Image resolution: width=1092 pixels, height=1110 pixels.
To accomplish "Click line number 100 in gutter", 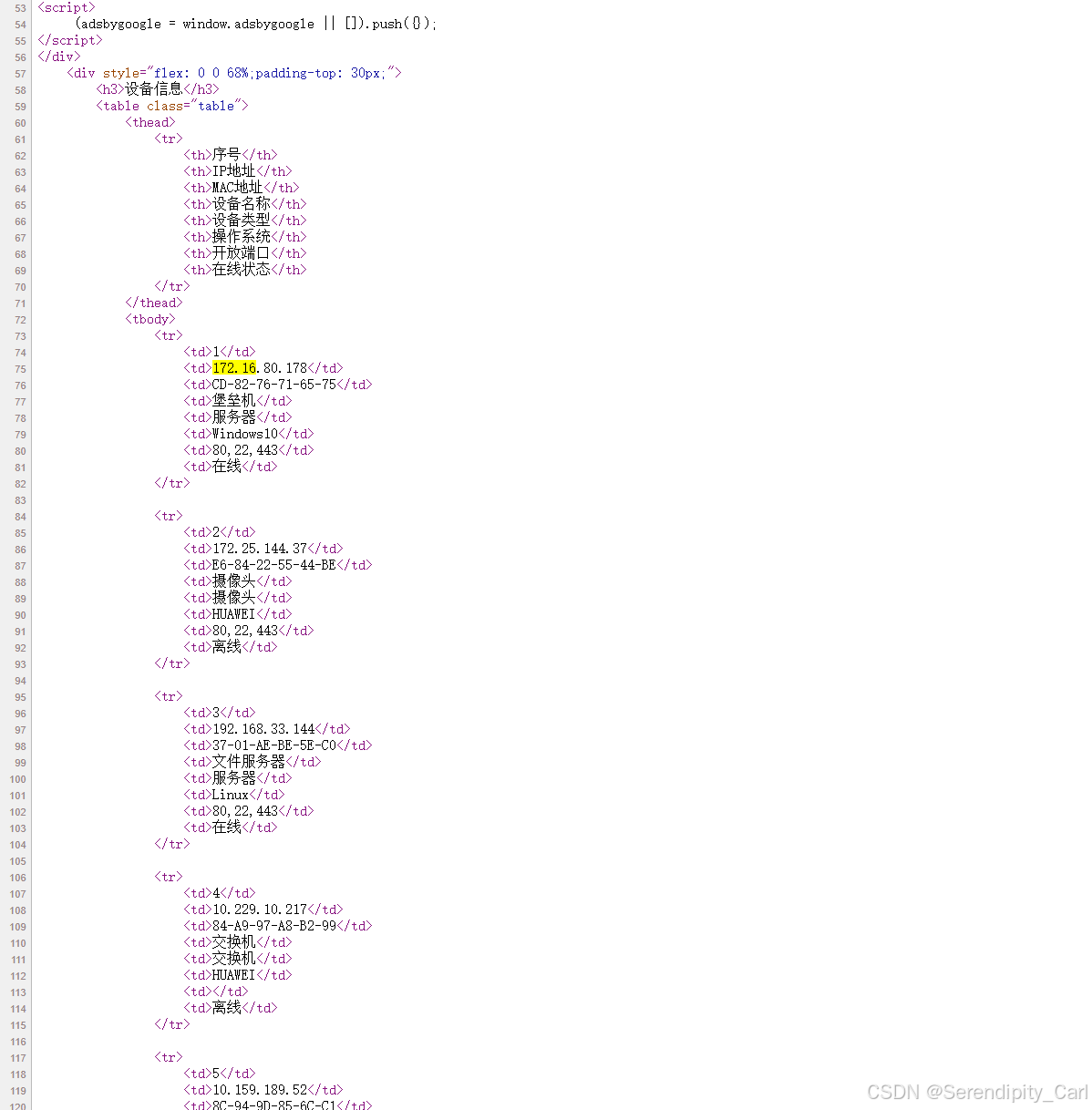I will [18, 779].
